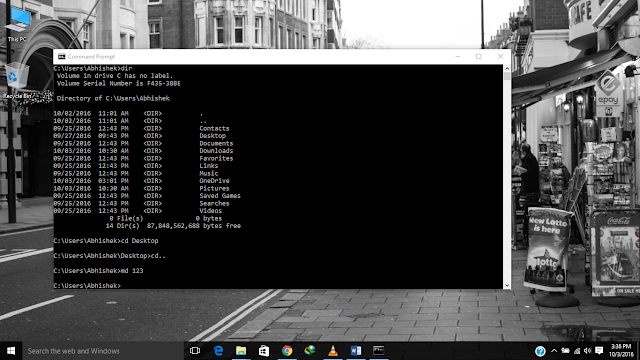Minimize the Command Prompt window
Image resolution: width=640 pixels, height=360 pixels.
[458, 57]
